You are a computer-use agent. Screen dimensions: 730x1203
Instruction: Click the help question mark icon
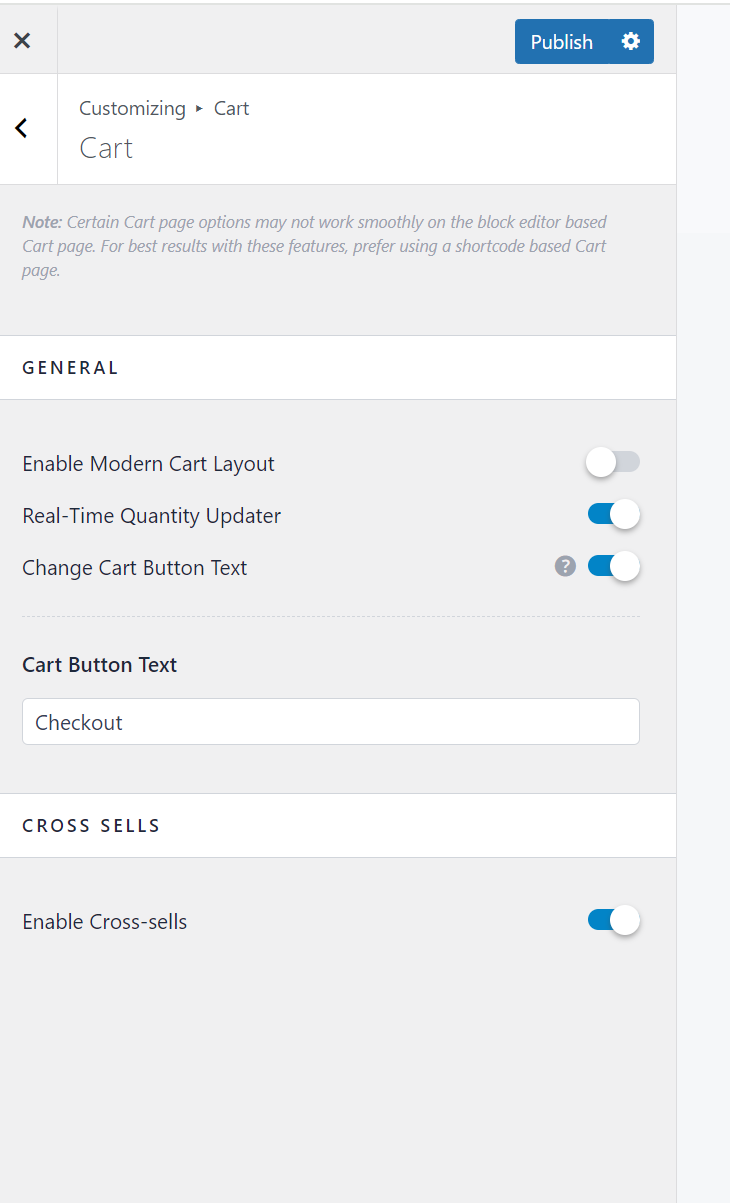click(x=565, y=567)
